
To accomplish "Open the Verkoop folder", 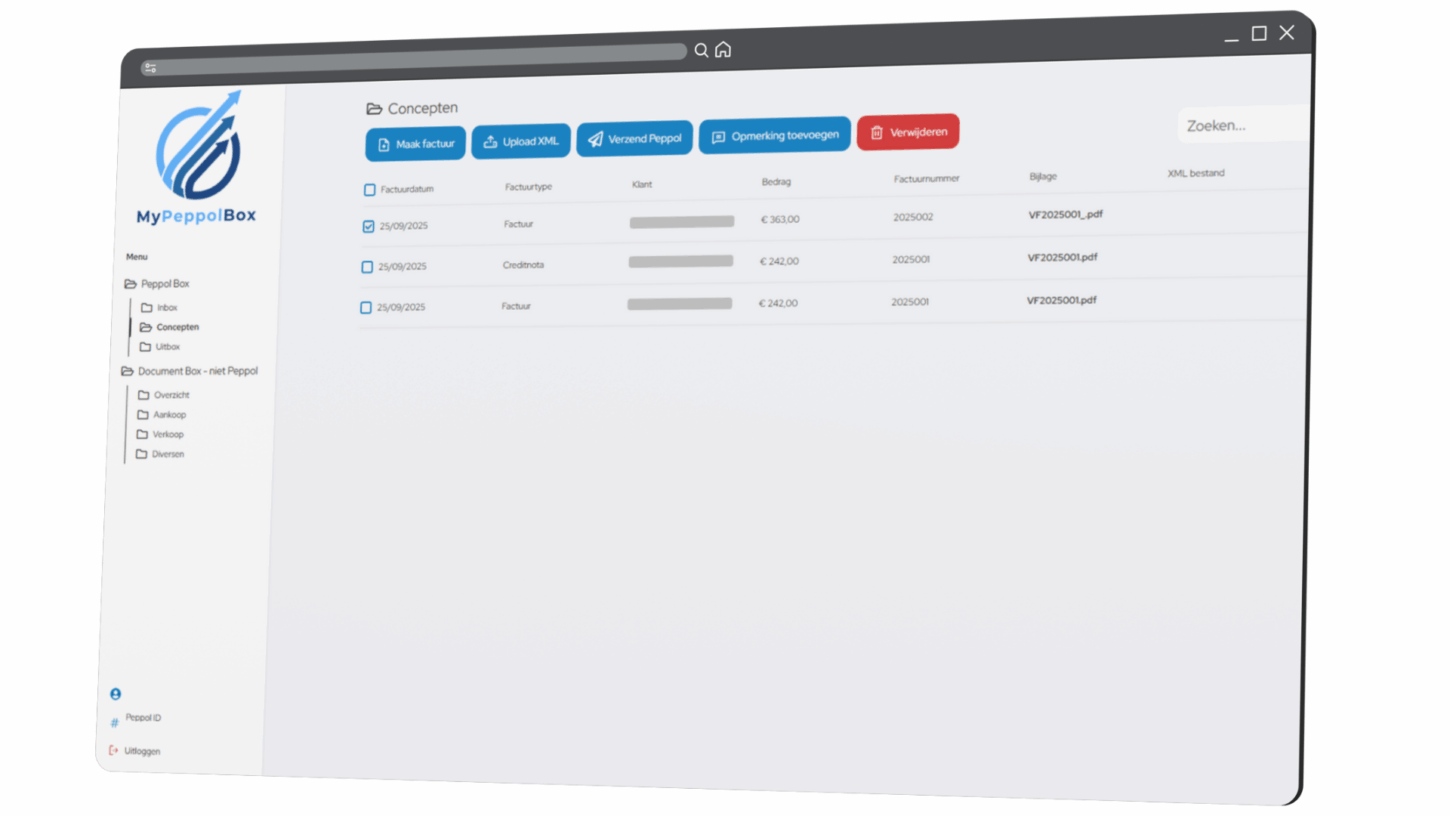I will 167,435.
